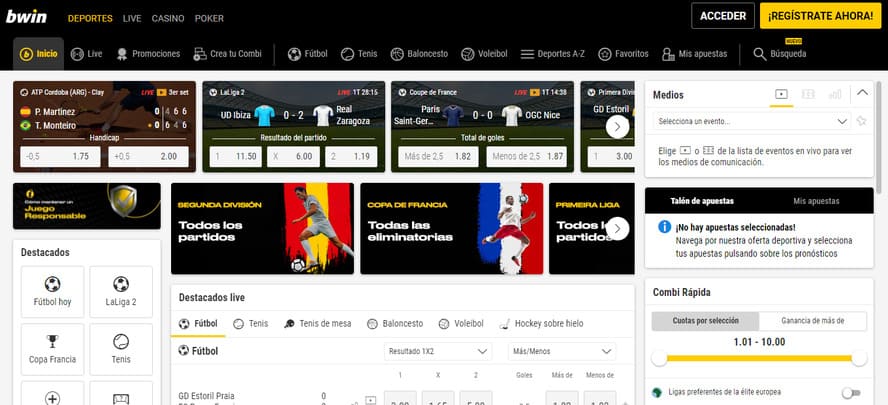Screen dimensions: 888x405
Task: Select Tenis de mesa live tab
Action: pyautogui.click(x=318, y=323)
